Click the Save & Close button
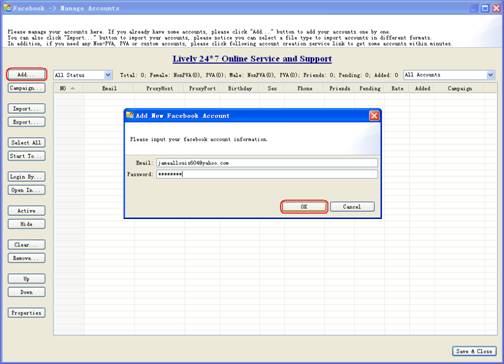The image size is (504, 364). pyautogui.click(x=474, y=351)
